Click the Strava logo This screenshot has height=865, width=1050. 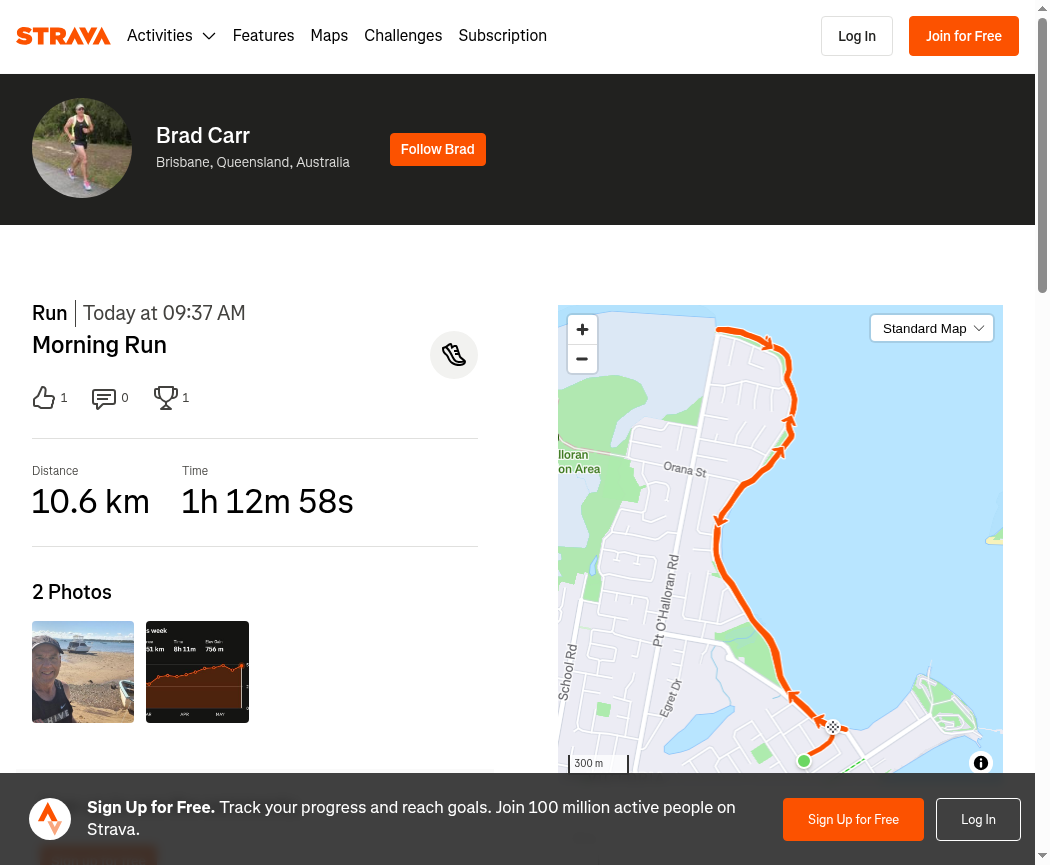tap(63, 36)
